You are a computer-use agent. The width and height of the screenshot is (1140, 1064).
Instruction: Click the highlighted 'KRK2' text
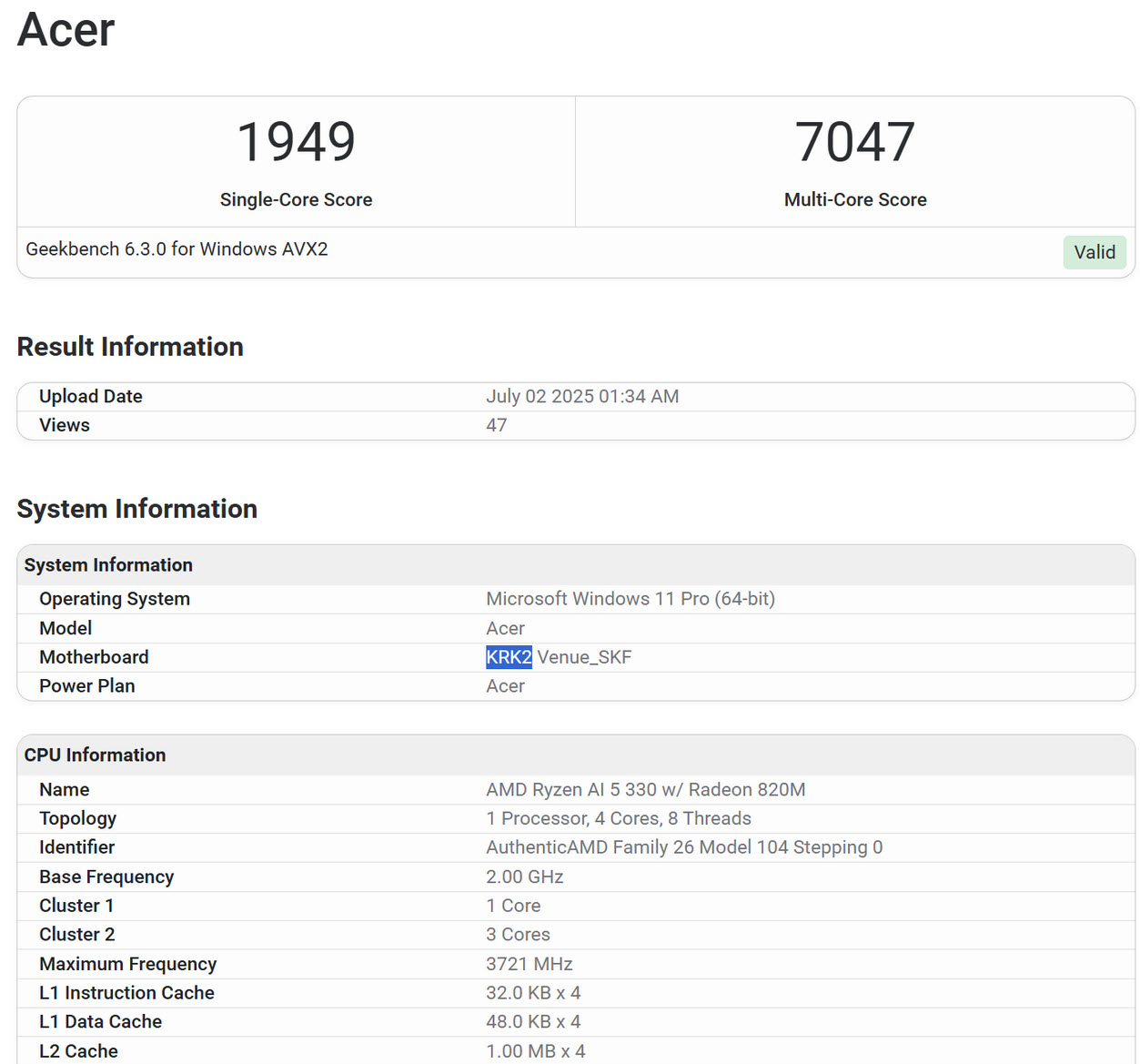click(x=509, y=657)
